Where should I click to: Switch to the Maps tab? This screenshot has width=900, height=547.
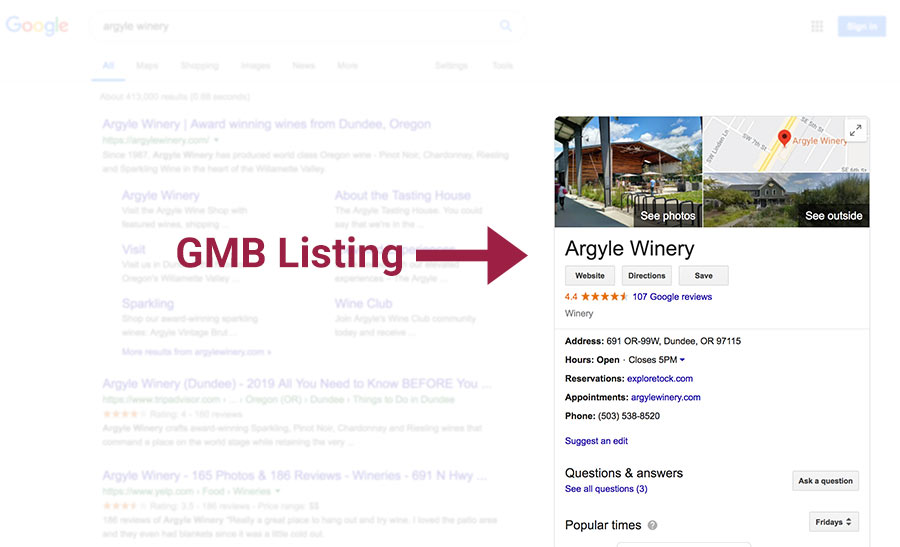tap(147, 65)
